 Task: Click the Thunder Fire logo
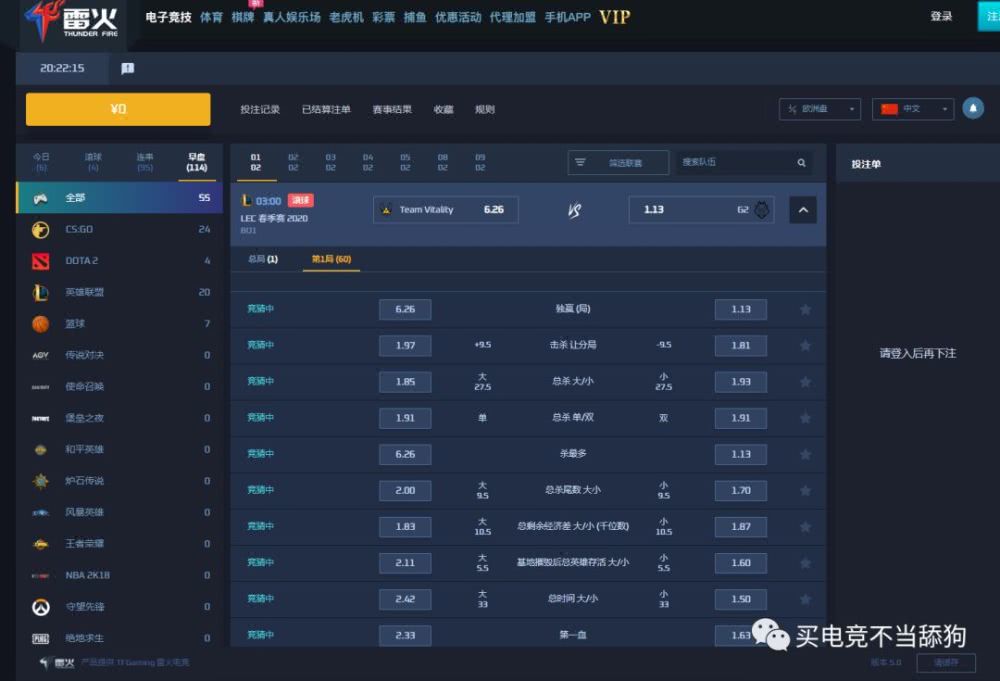pos(71,20)
